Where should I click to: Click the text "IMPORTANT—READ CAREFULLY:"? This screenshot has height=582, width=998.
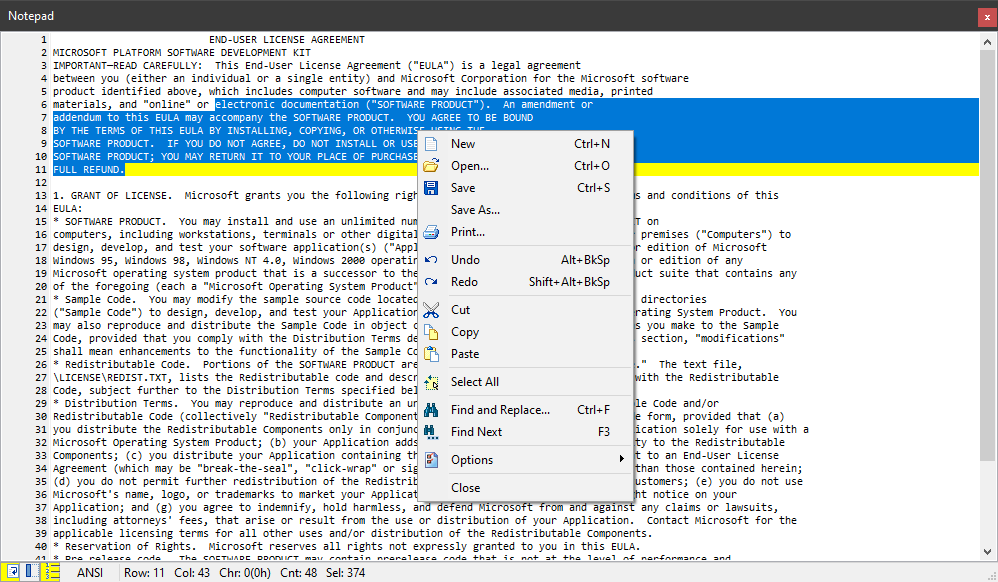tap(128, 66)
